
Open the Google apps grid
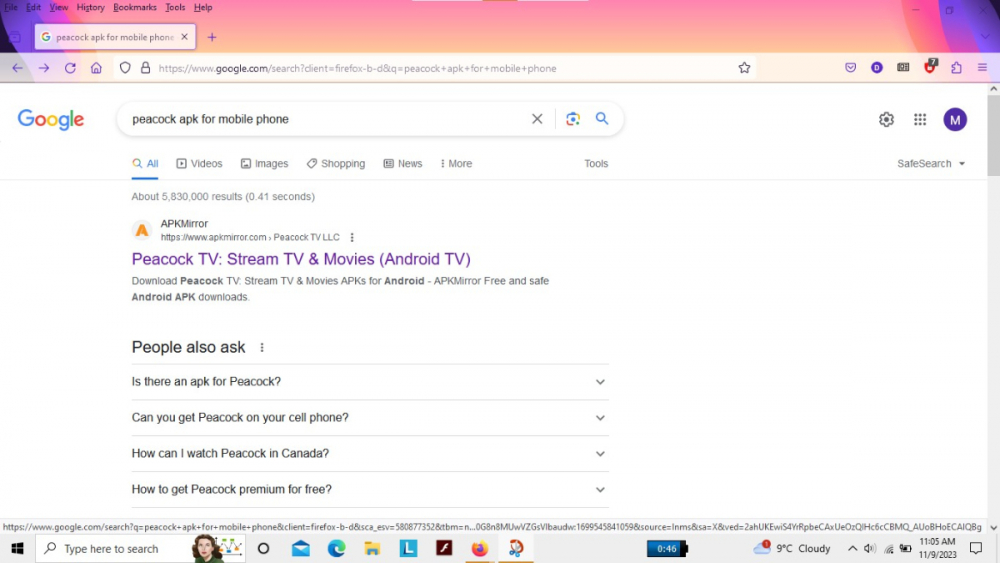pyautogui.click(x=920, y=119)
